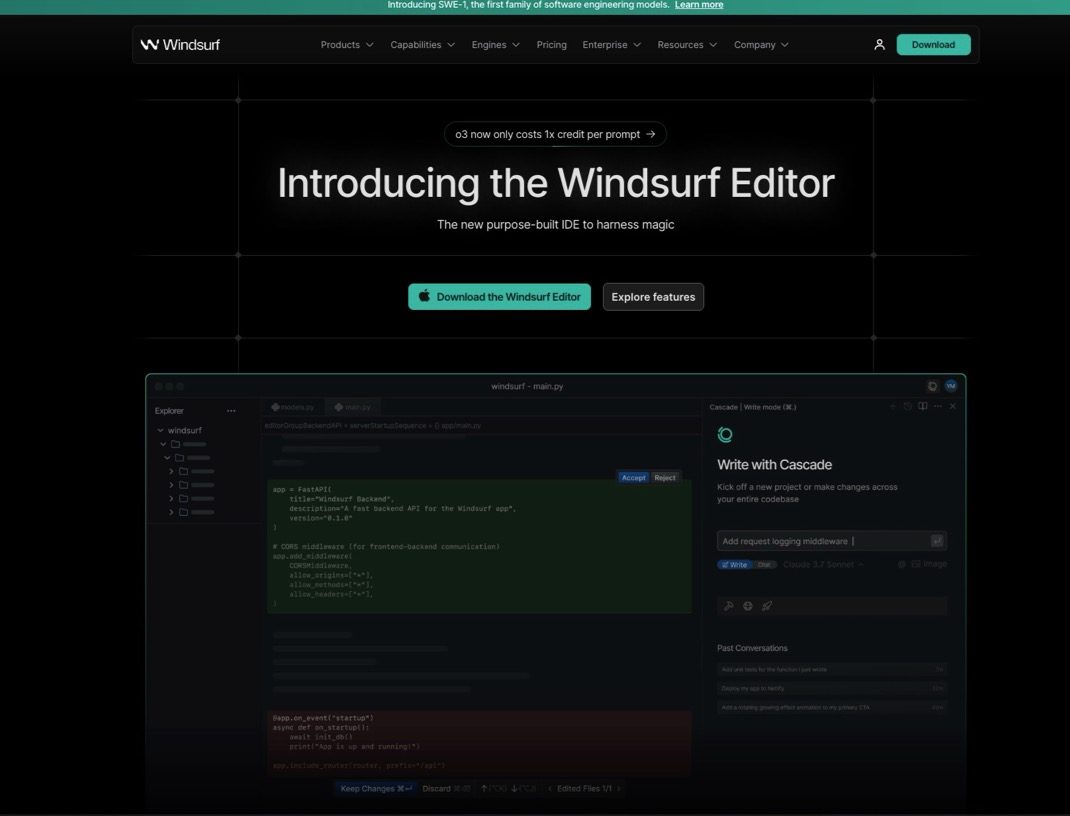The height and width of the screenshot is (816, 1070).
Task: Click the Cascade swirl logo icon
Action: tap(726, 434)
